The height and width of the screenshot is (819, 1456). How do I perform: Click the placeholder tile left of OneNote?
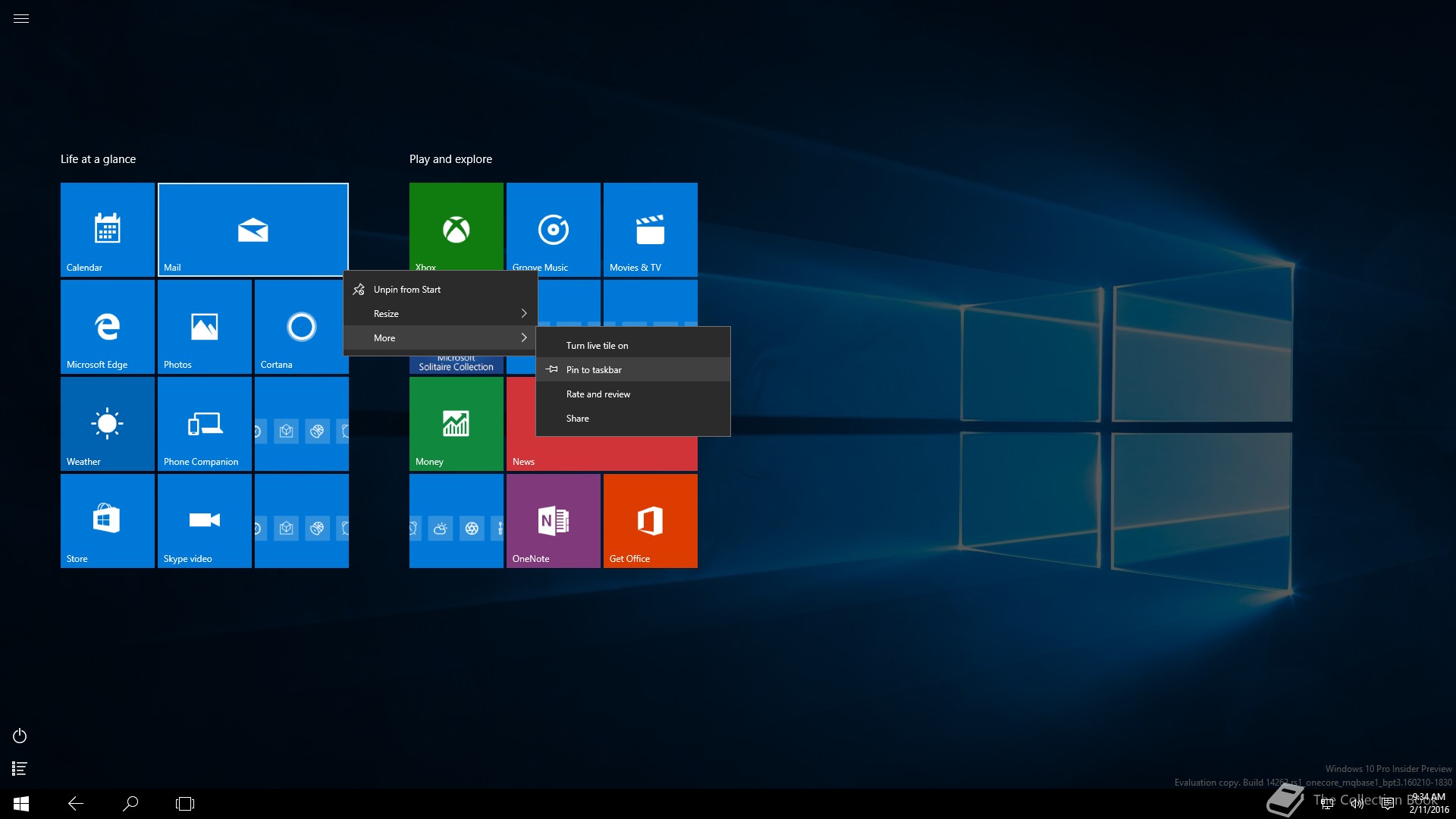[457, 521]
